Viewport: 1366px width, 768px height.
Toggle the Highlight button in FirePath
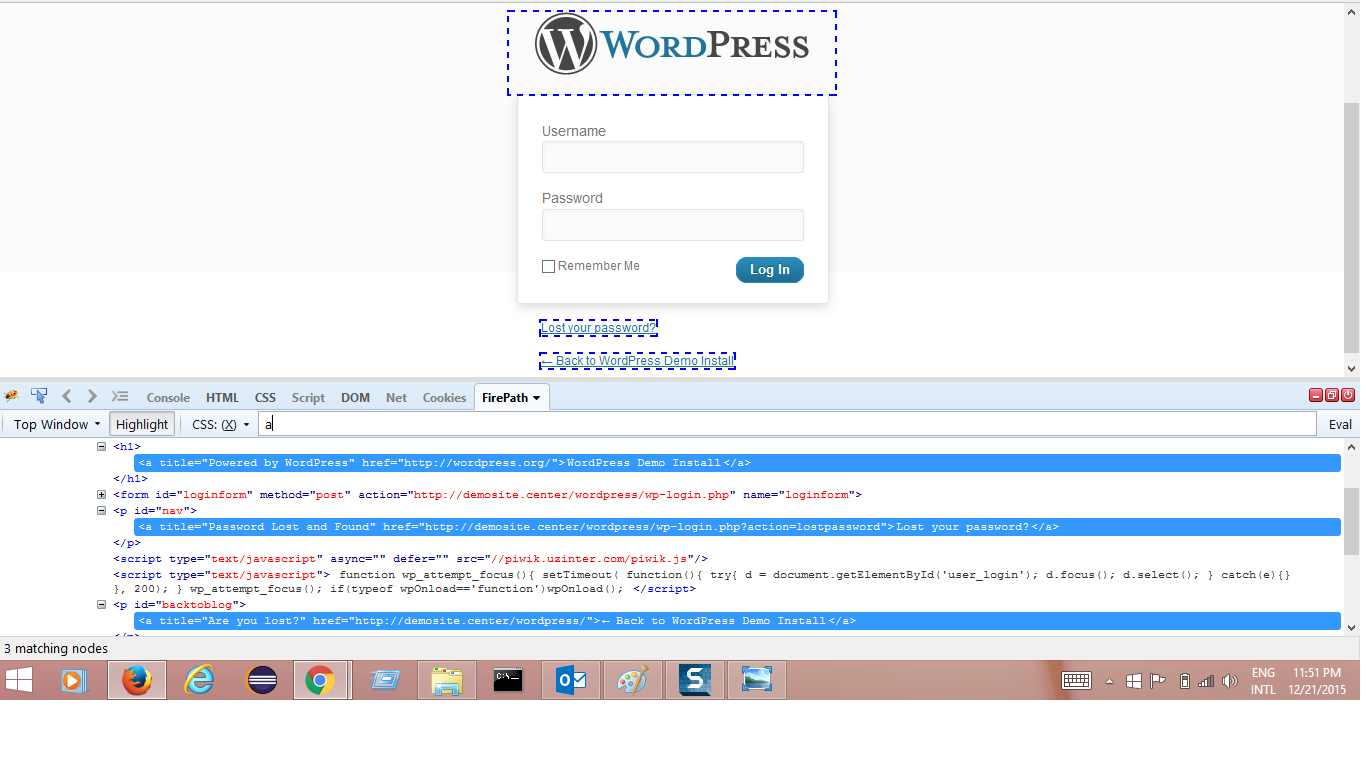tap(142, 424)
